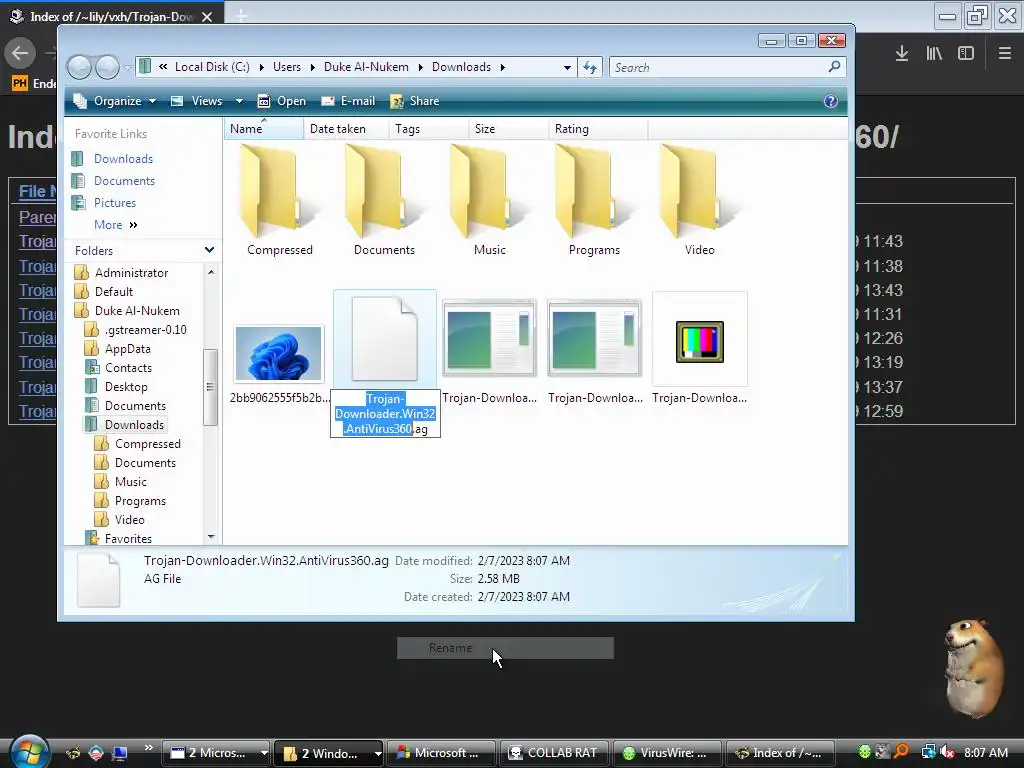1024x768 pixels.
Task: Click Duke Al-Nukem in address breadcrumb
Action: [366, 67]
